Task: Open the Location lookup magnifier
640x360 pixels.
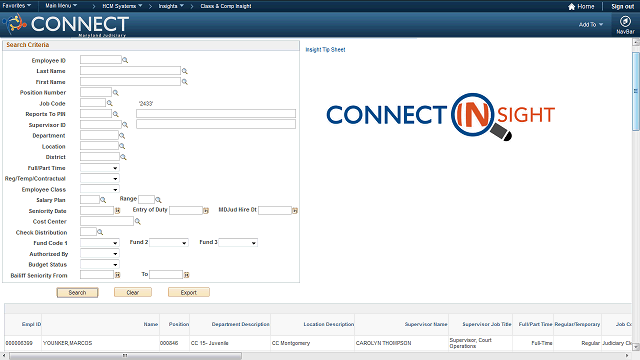Action: coord(122,147)
